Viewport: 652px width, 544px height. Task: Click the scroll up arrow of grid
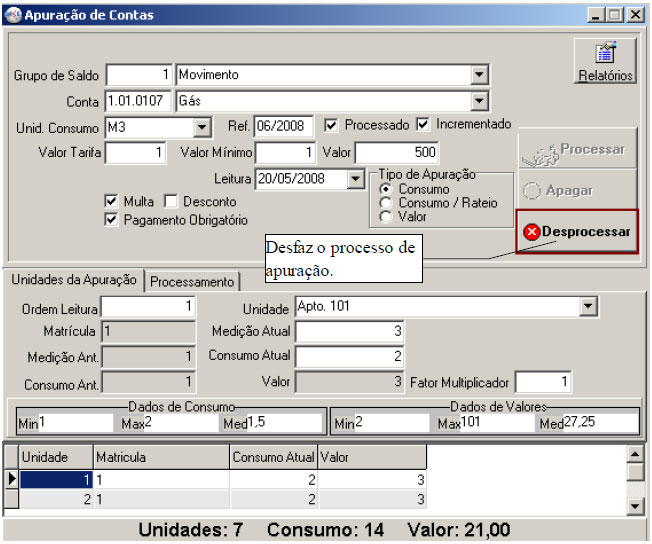pos(635,454)
